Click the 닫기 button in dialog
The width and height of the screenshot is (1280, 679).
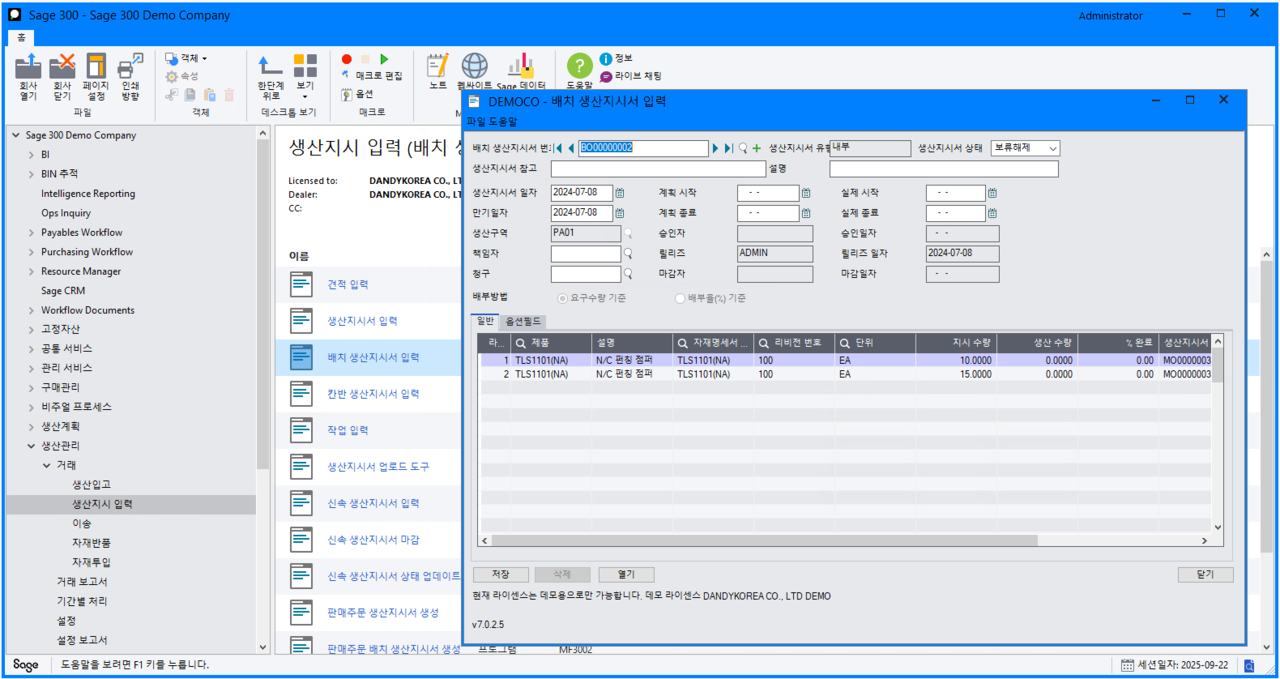coord(1205,575)
